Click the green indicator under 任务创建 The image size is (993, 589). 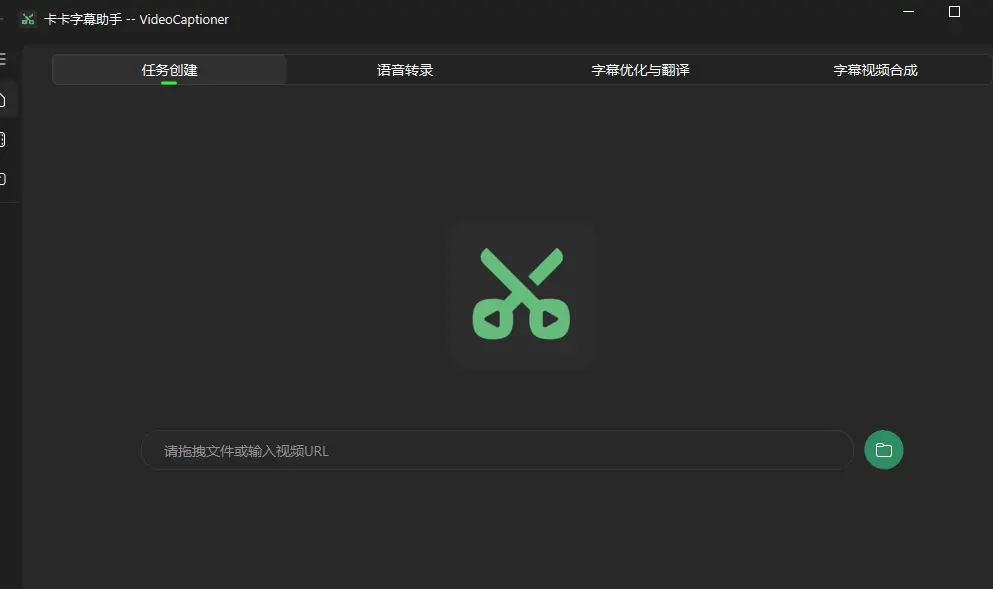click(x=169, y=83)
